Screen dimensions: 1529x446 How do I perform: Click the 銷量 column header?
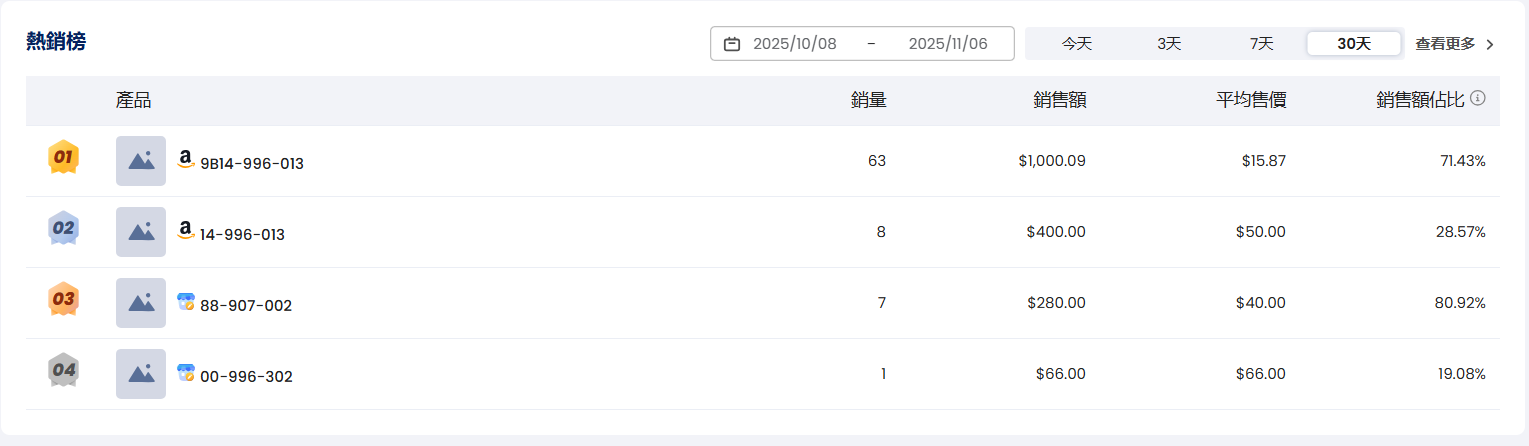pos(868,100)
